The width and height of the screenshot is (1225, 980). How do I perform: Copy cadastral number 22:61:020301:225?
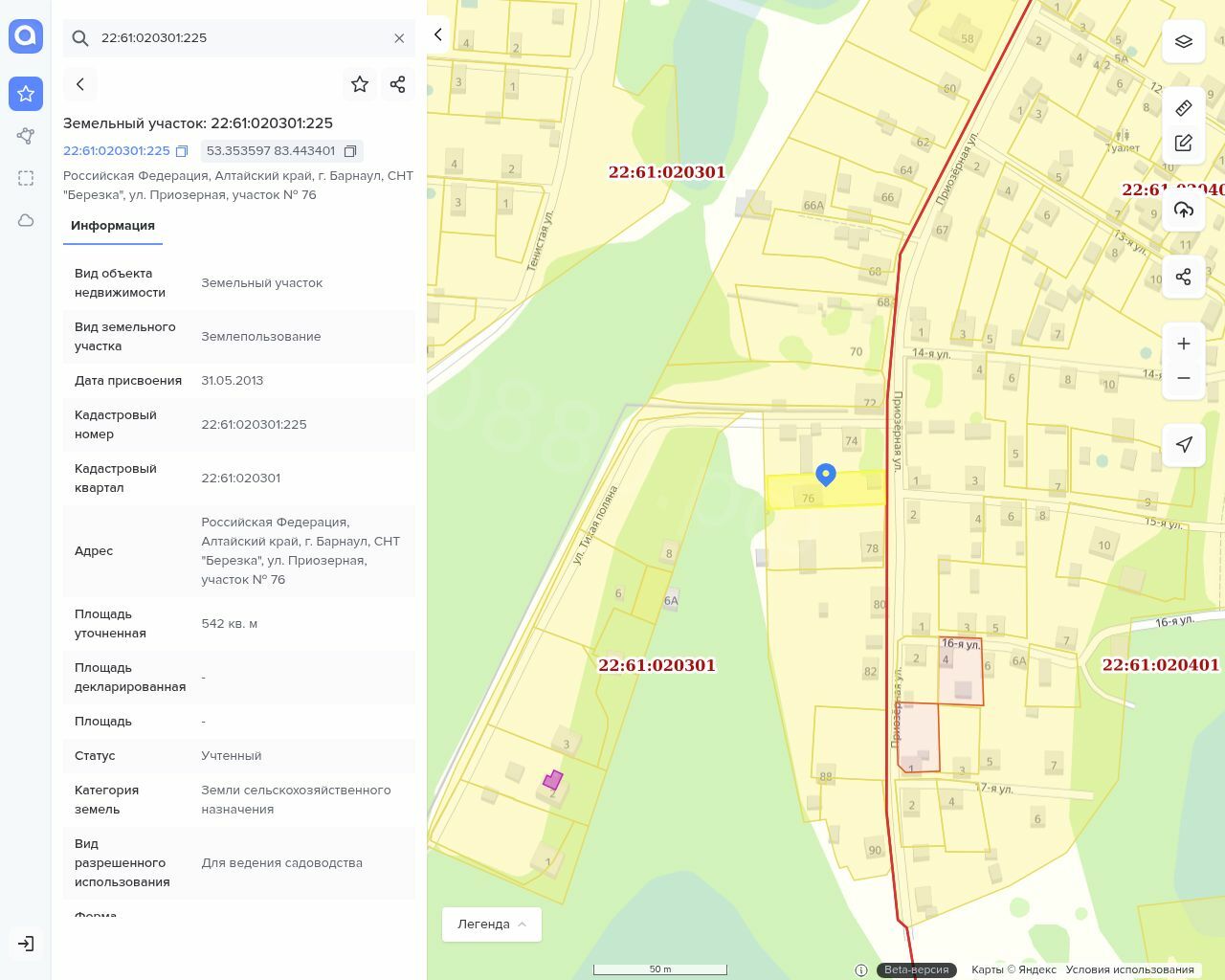point(182,151)
